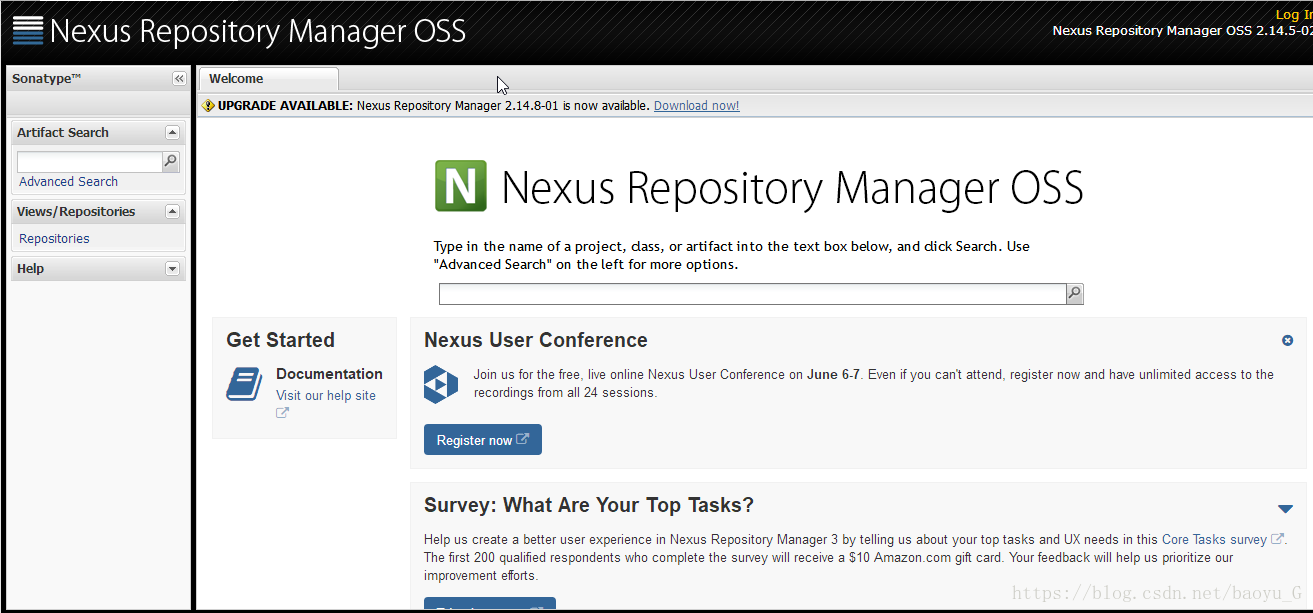Collapse the Artifact Search panel
Viewport: 1313px width, 613px height.
172,133
